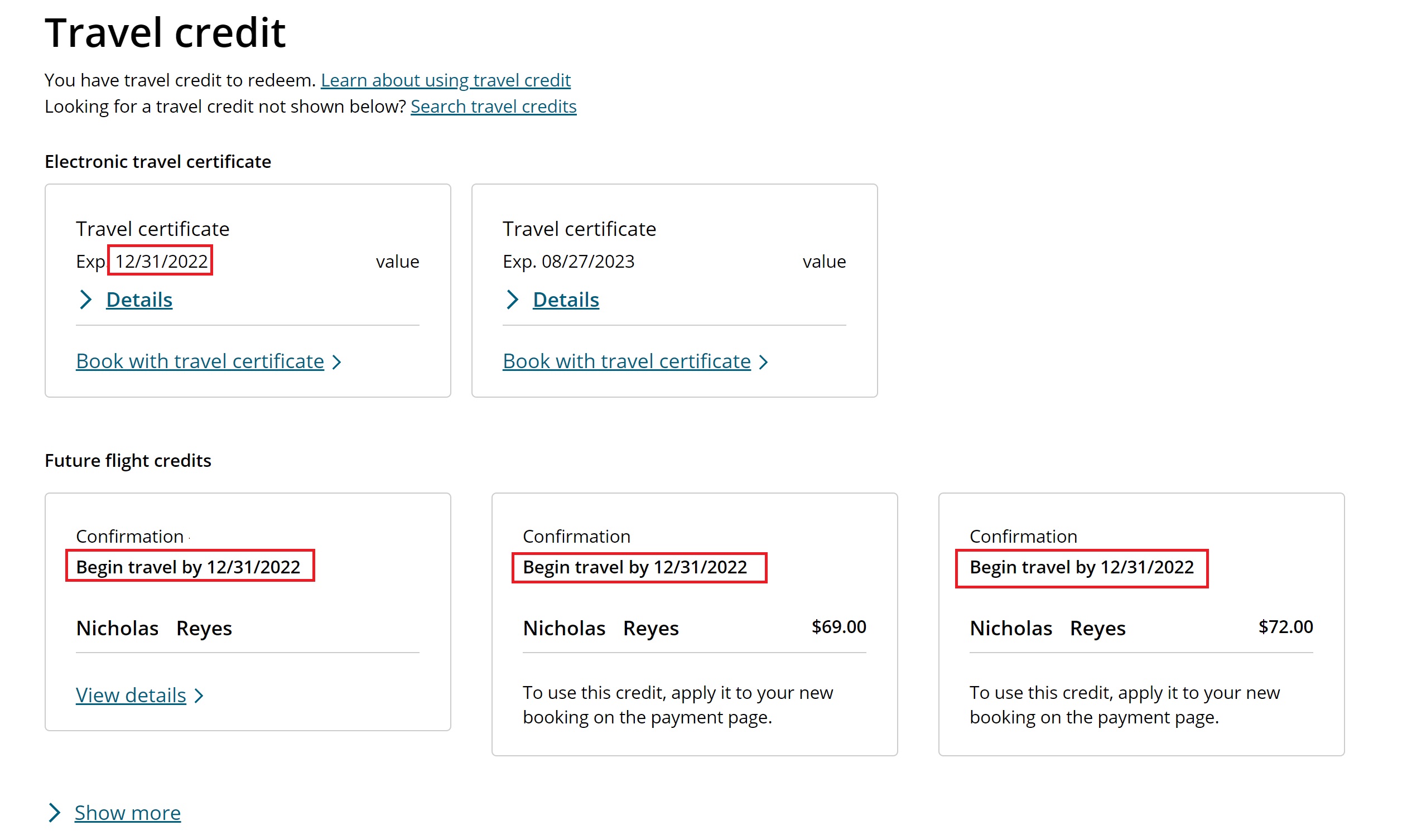
Task: Click the first travel certificate expiration date 12/31/2022
Action: [161, 261]
